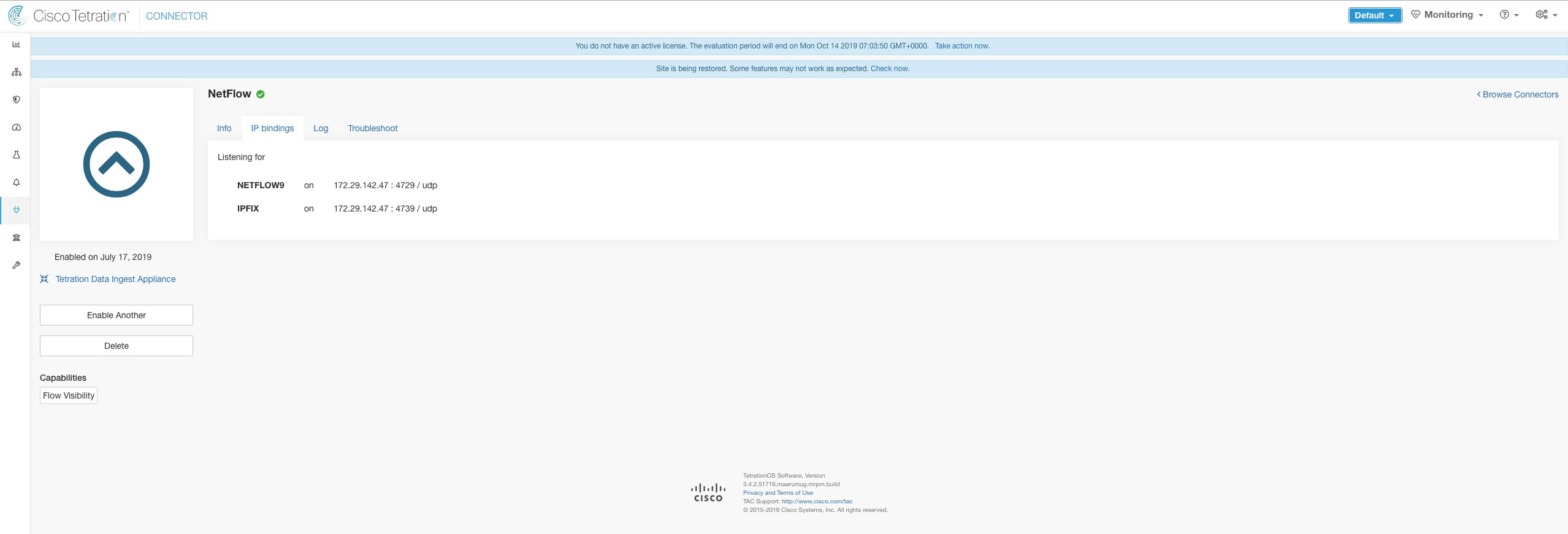
Task: Click the green NetFlow status check icon
Action: (261, 94)
